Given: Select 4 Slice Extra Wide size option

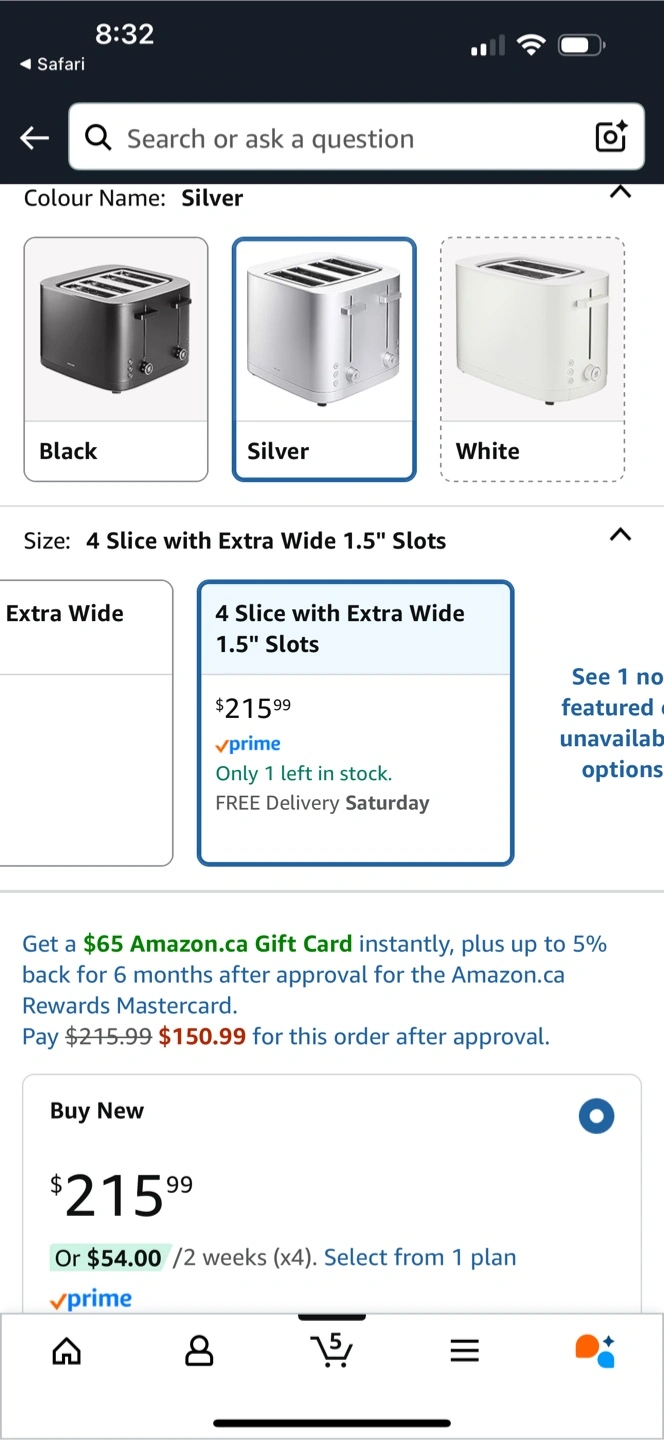Looking at the screenshot, I should (355, 722).
